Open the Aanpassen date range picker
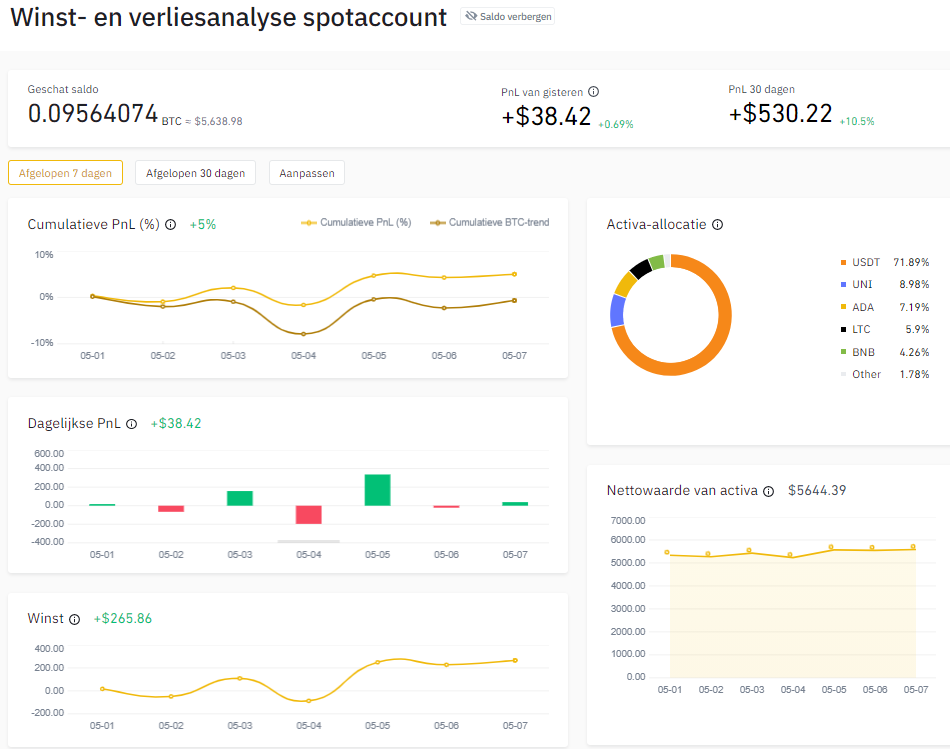Viewport: 950px width, 749px height. point(307,173)
